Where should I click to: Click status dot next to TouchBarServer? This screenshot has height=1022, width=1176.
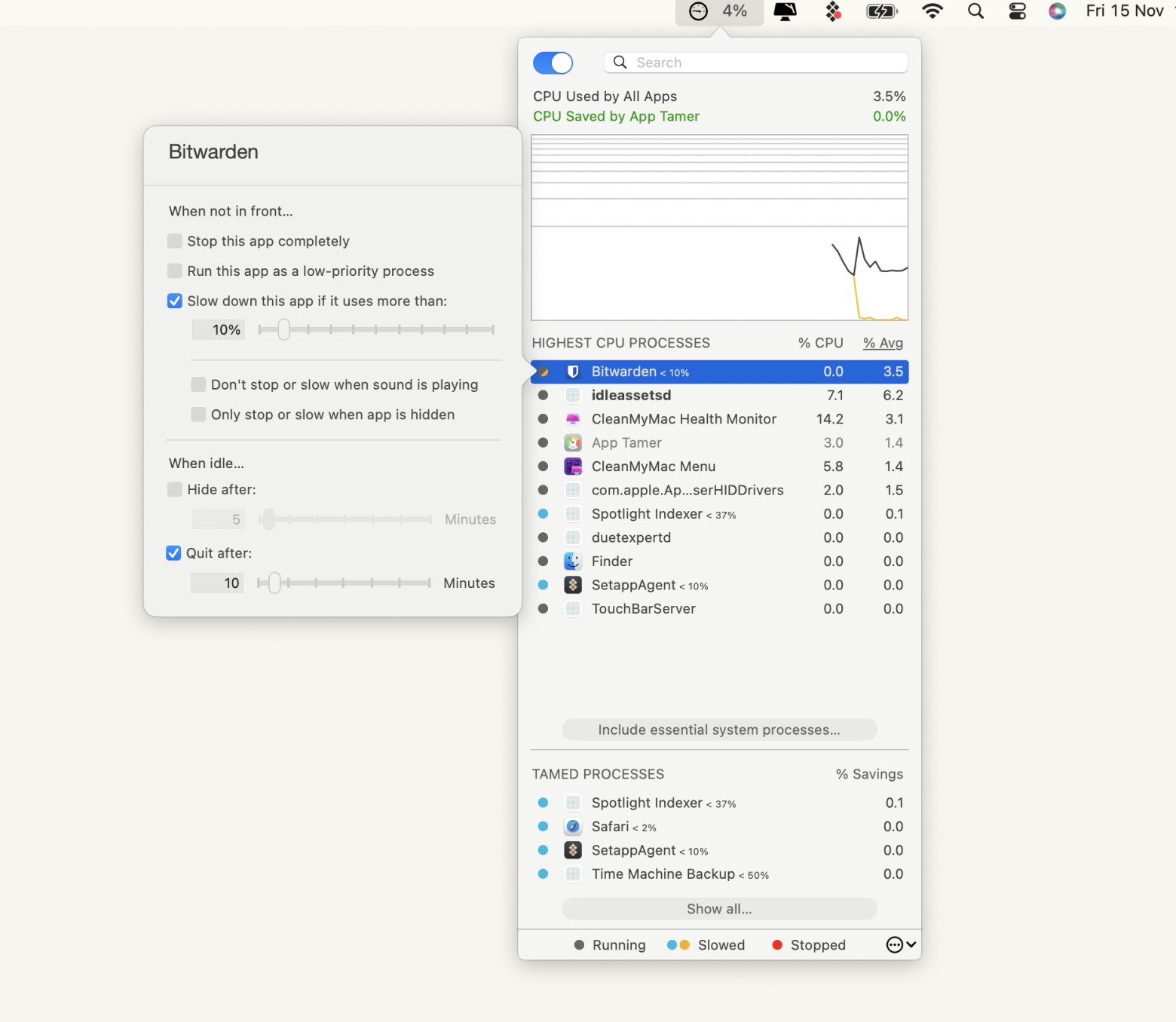543,609
